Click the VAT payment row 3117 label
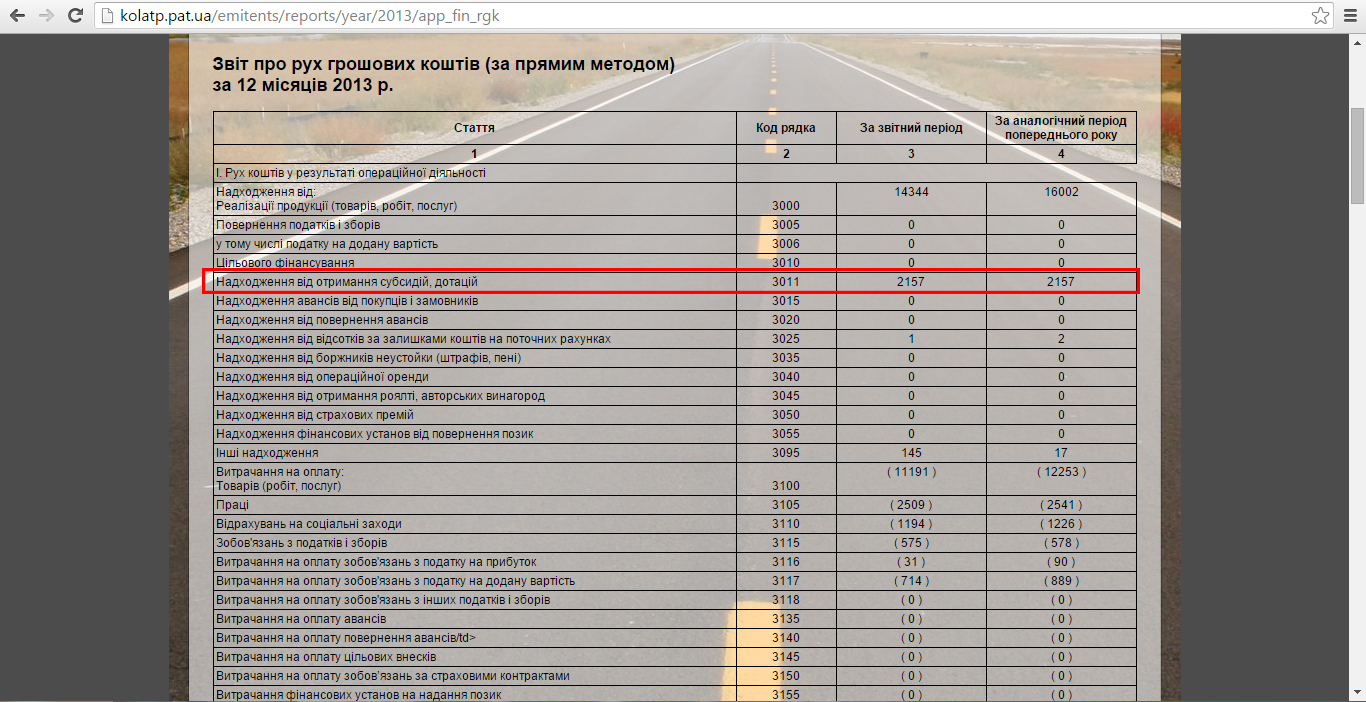Screen dimensions: 1366x702 click(x=395, y=581)
